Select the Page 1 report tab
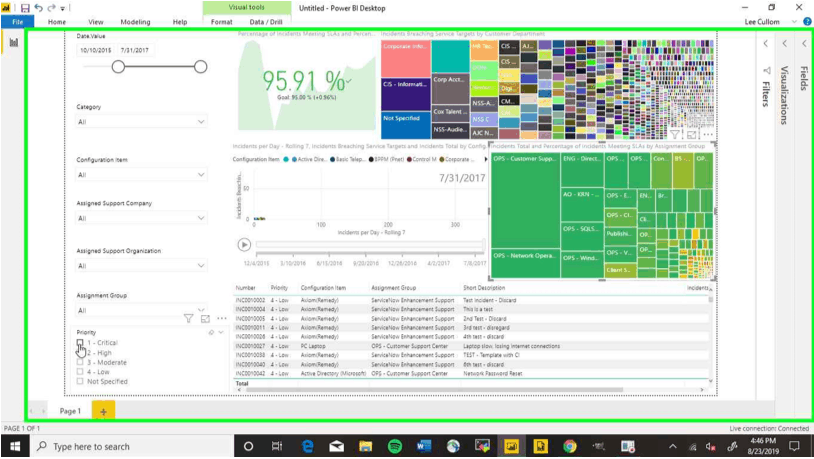Screen dimensions: 814x459 pos(70,411)
